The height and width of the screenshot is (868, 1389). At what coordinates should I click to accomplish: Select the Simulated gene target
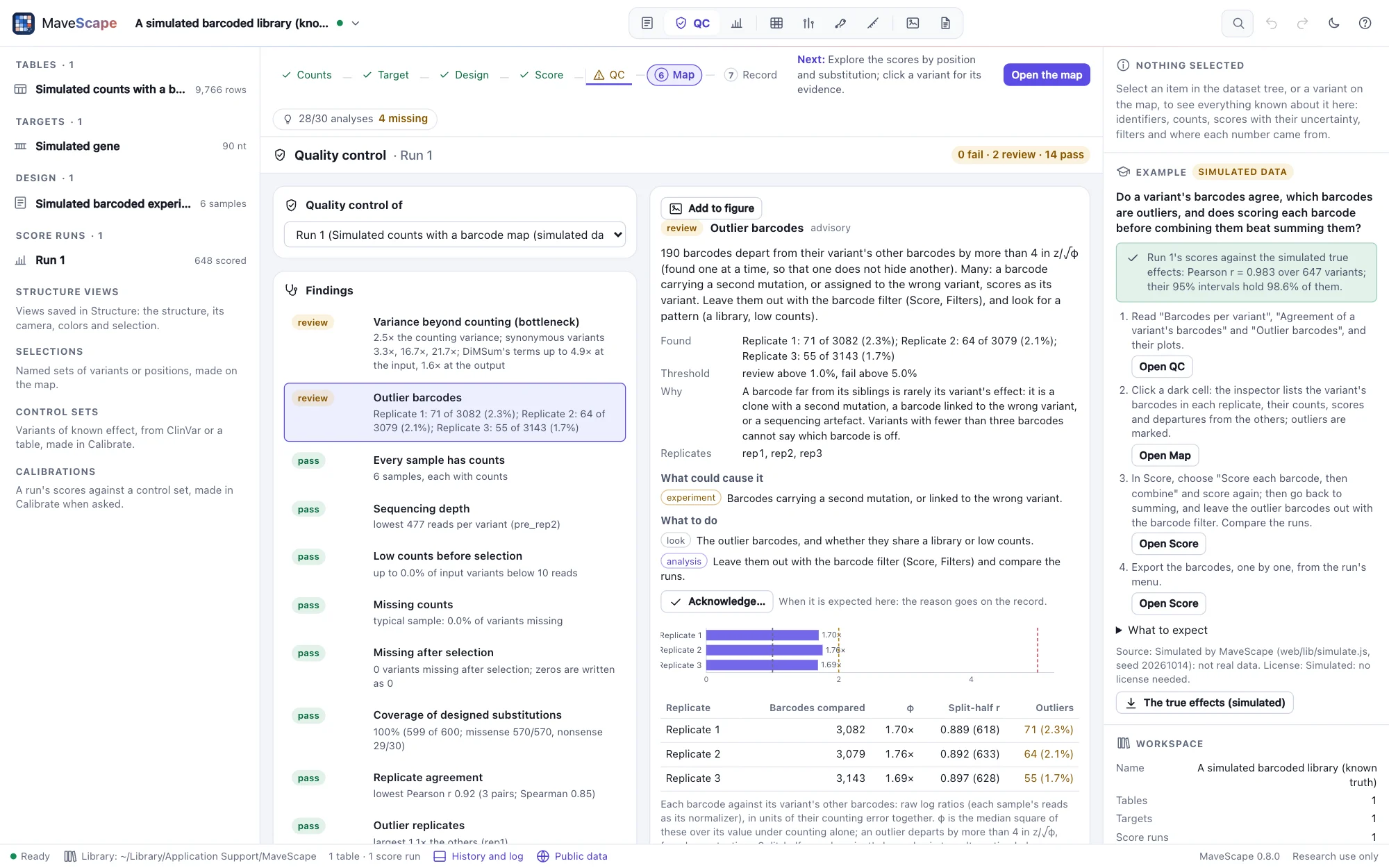(x=131, y=146)
